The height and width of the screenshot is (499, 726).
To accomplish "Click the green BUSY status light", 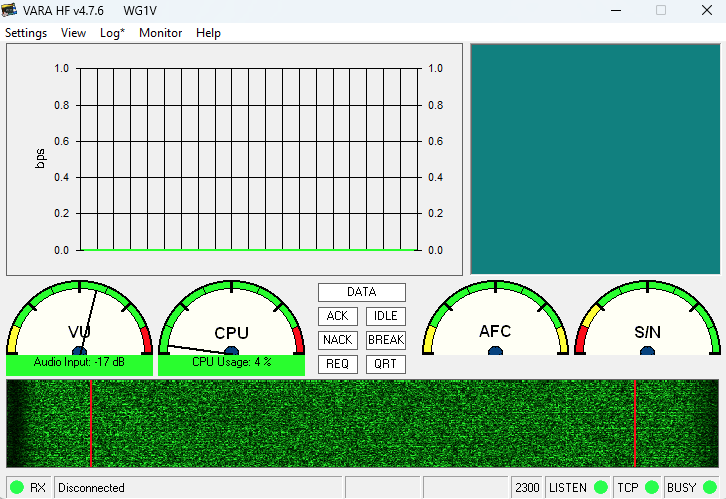I will coord(710,488).
